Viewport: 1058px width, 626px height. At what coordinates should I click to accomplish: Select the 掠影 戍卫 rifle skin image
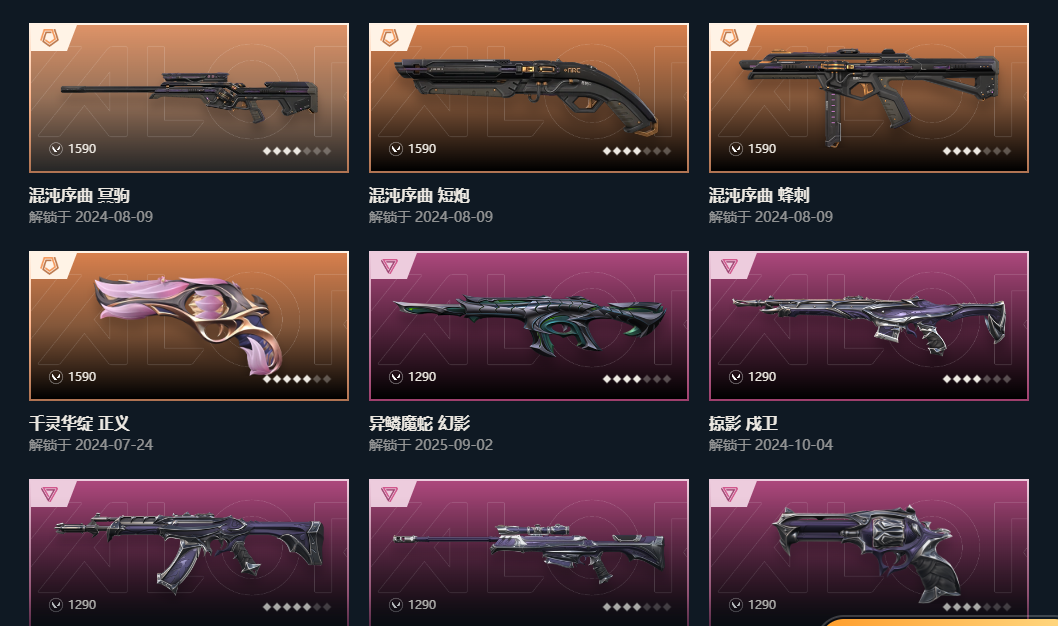pyautogui.click(x=869, y=326)
